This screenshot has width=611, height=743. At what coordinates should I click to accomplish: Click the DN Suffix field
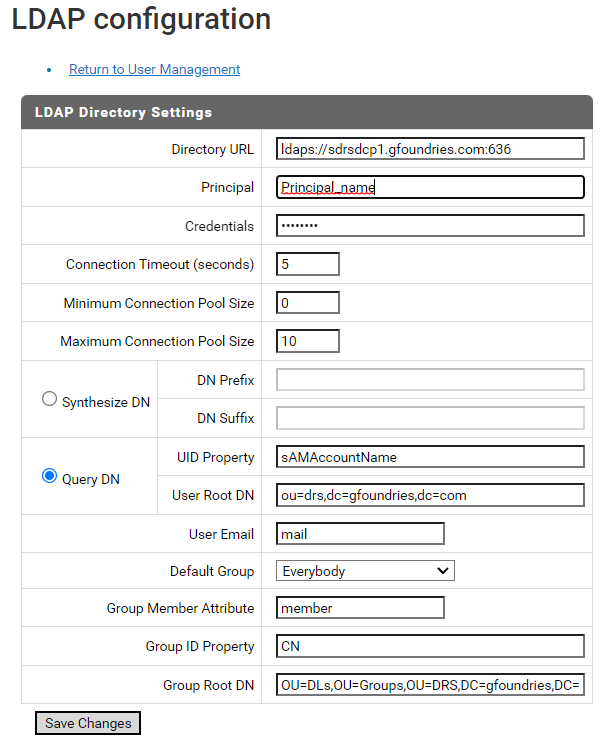click(430, 418)
